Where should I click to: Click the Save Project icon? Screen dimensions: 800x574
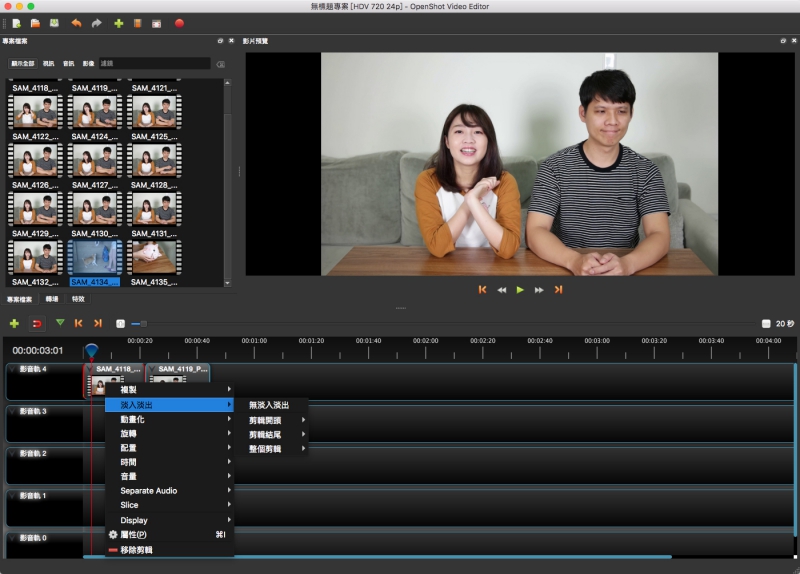[54, 23]
